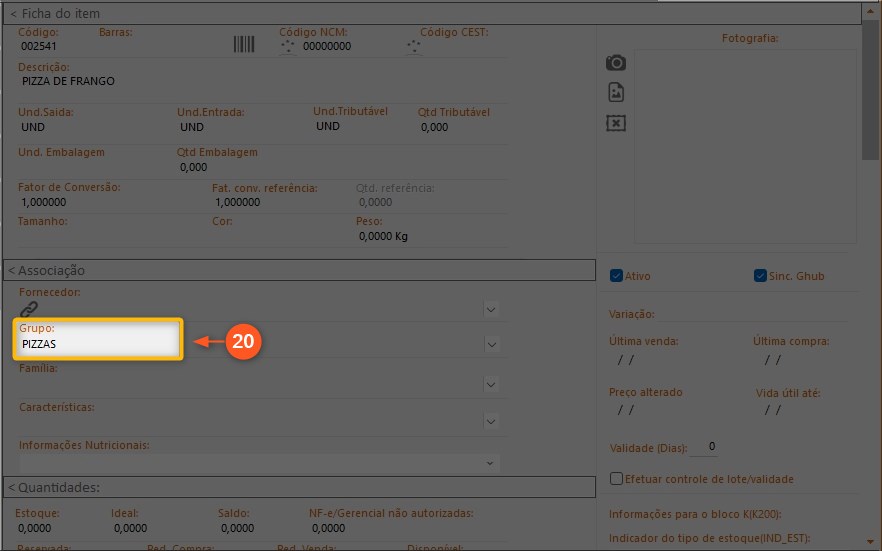The height and width of the screenshot is (551, 882).
Task: Click the Grupo field containing PIZZAS
Action: pos(97,344)
